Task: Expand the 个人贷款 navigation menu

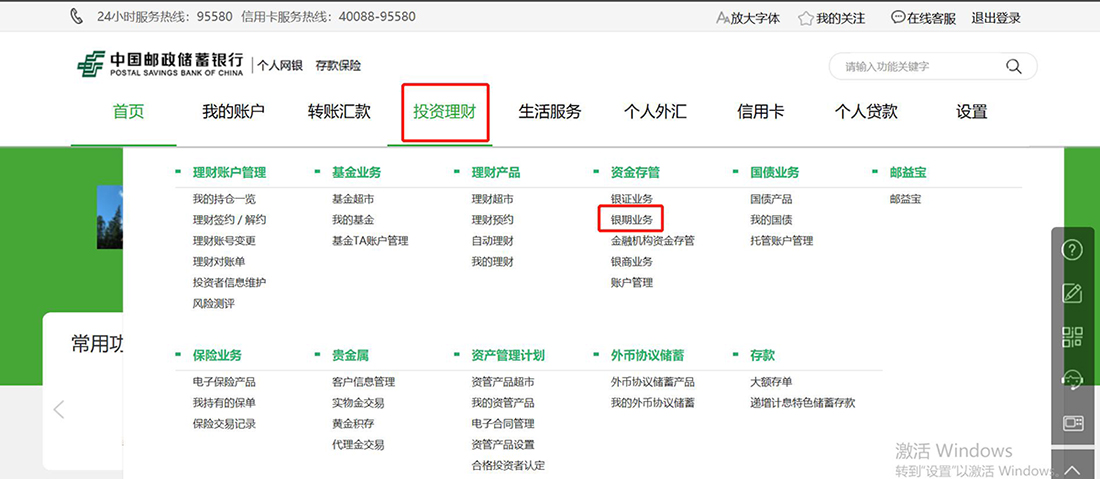Action: (866, 112)
